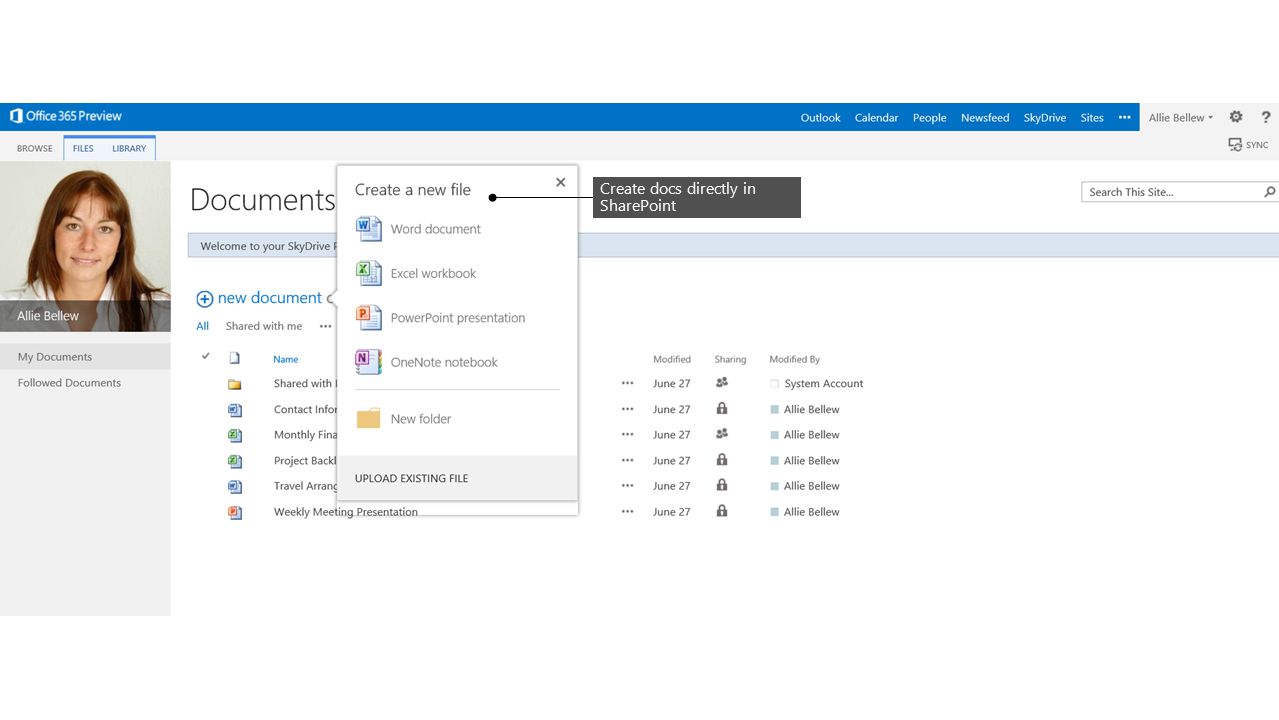Open My Documents in the sidebar
The width and height of the screenshot is (1279, 720).
pos(85,357)
